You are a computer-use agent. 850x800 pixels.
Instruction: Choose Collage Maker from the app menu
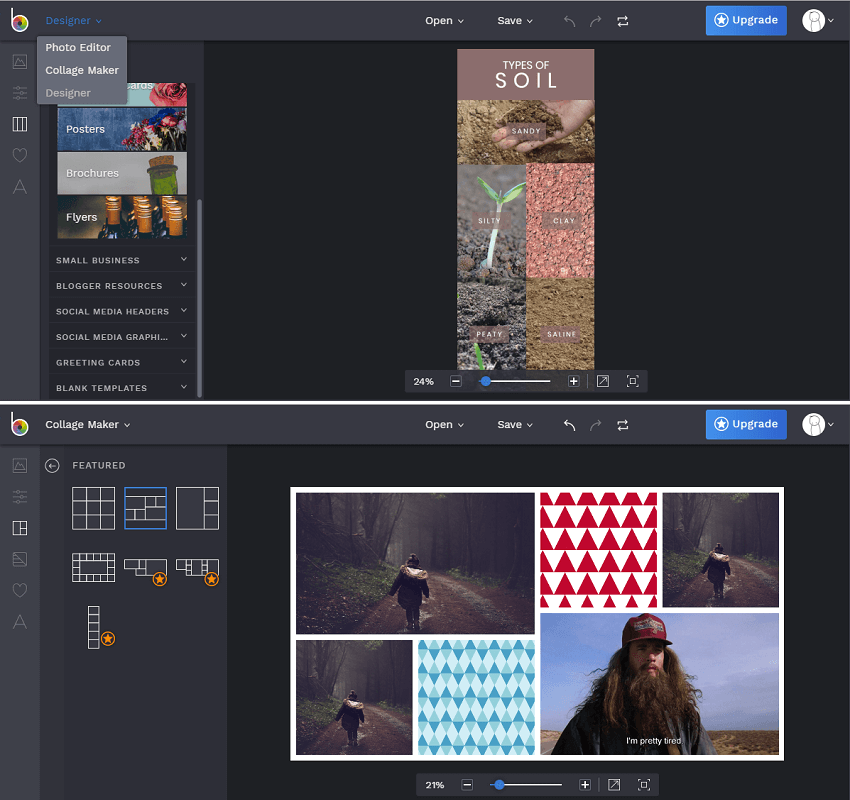(81, 70)
